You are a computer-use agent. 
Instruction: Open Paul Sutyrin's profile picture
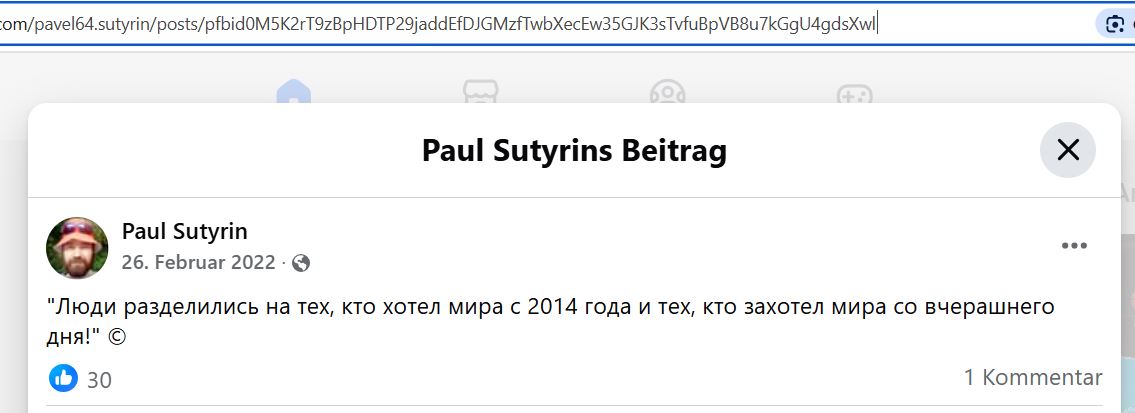coord(77,248)
